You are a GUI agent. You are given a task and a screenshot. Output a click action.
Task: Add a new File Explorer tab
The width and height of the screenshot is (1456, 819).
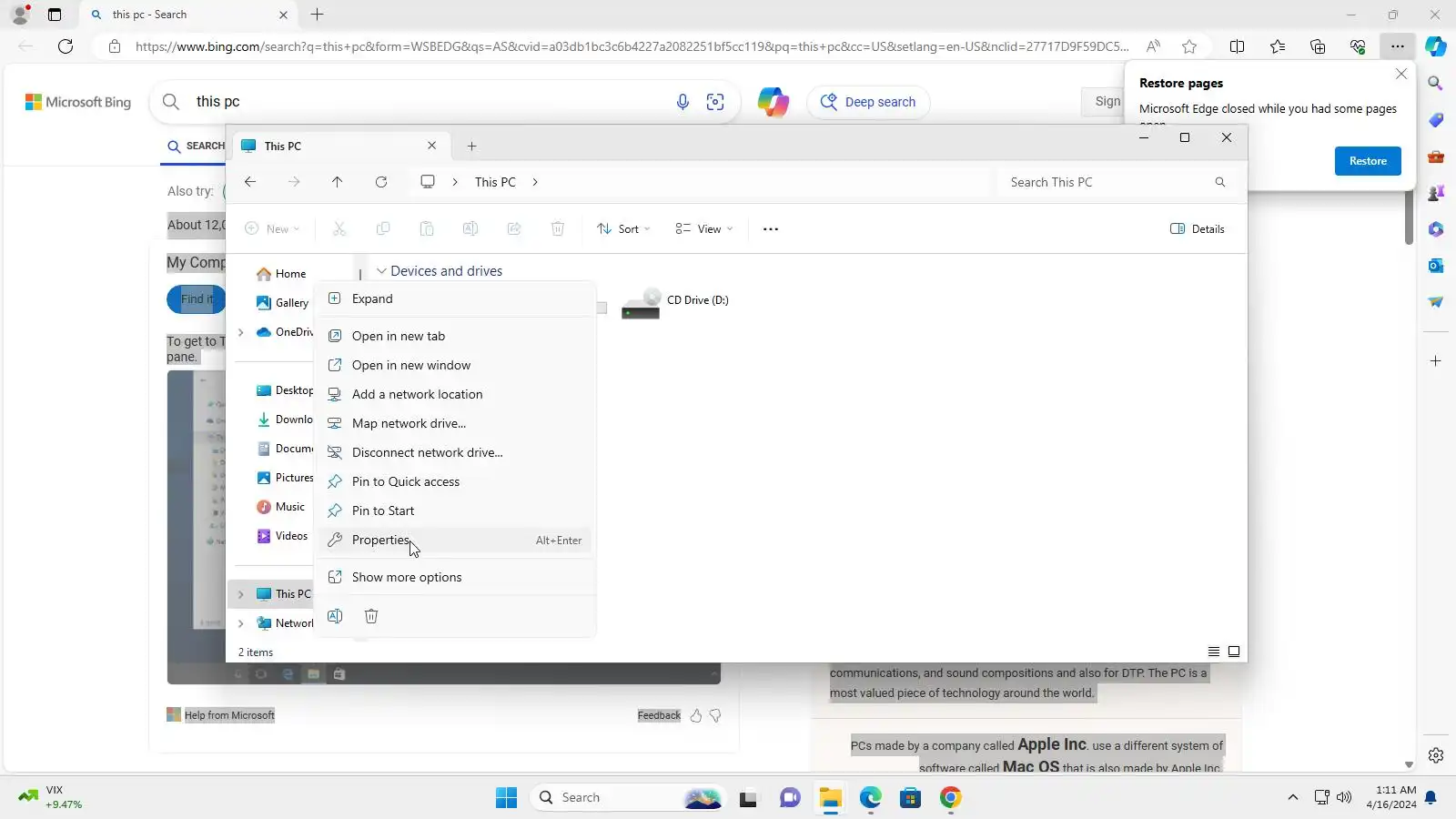coord(471,146)
